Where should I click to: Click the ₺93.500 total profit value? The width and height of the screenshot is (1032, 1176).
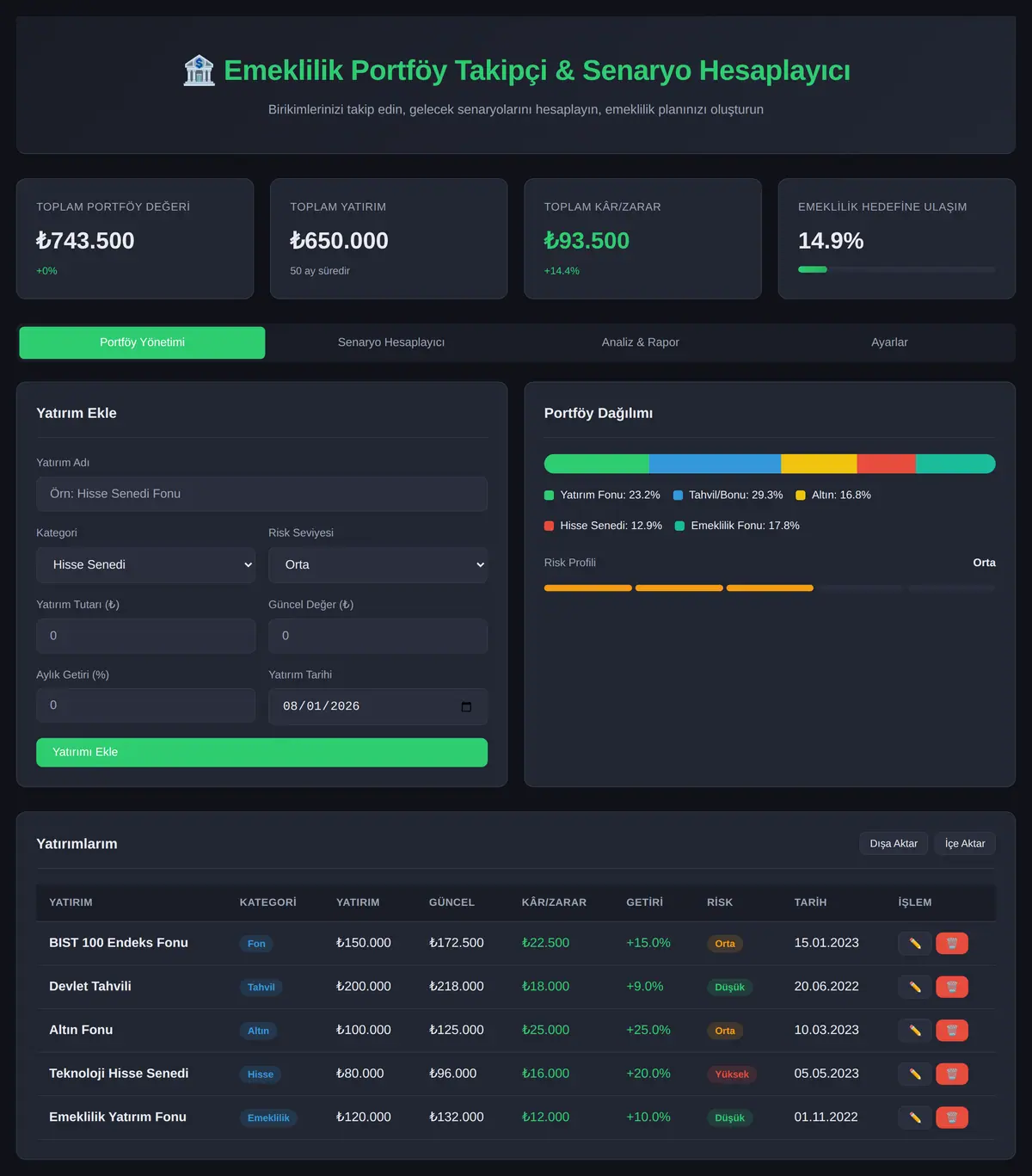[x=587, y=241]
